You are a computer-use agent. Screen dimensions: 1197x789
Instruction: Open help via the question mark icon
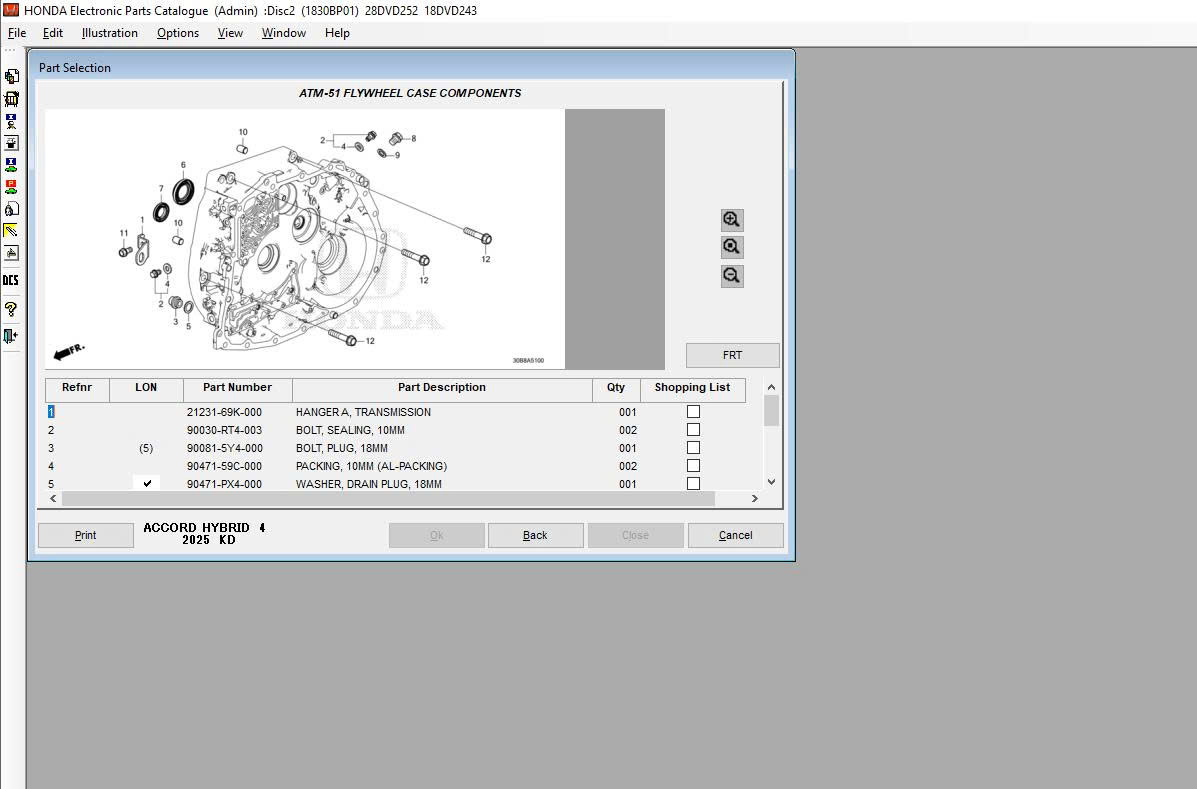click(x=11, y=309)
